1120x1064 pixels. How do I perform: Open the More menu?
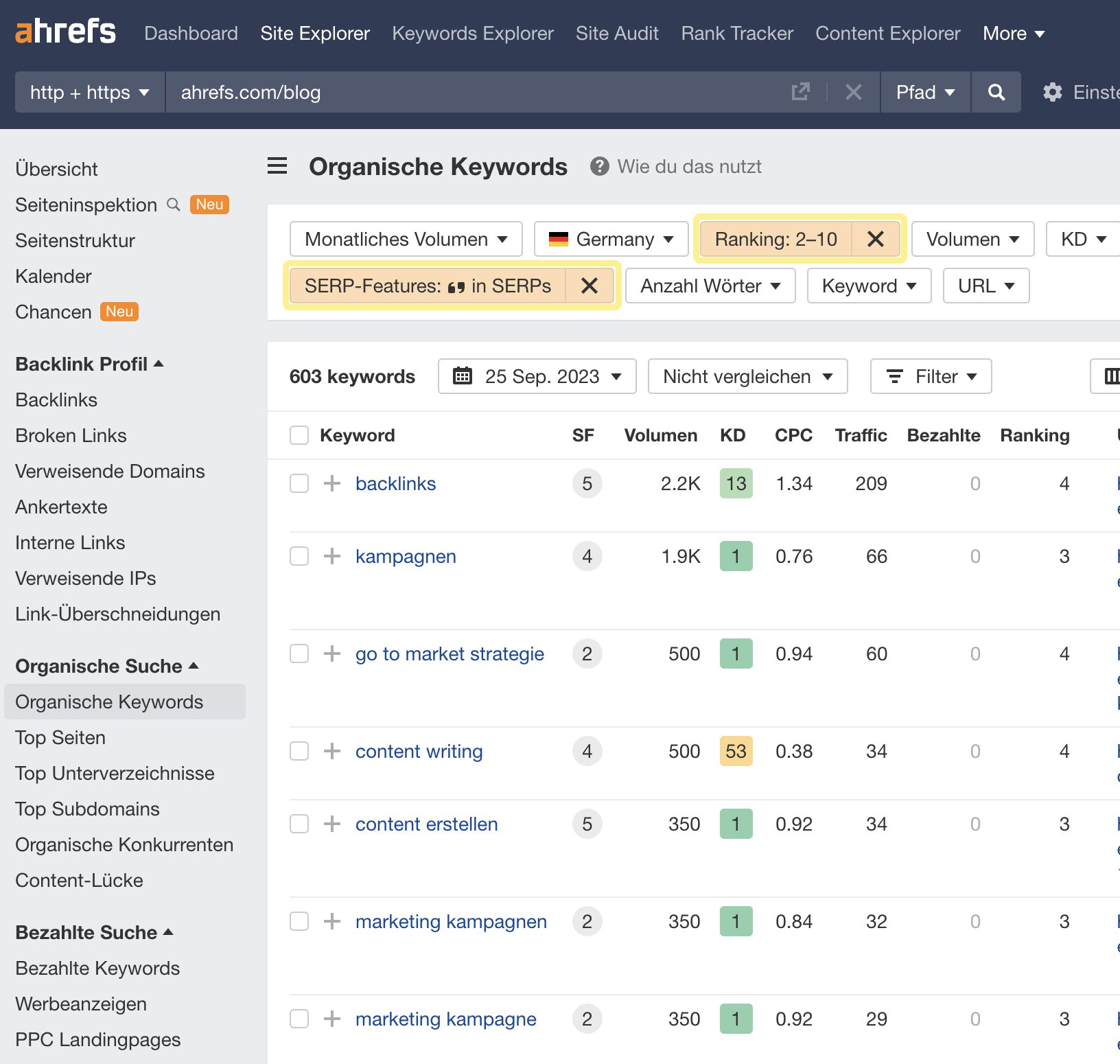click(1014, 33)
